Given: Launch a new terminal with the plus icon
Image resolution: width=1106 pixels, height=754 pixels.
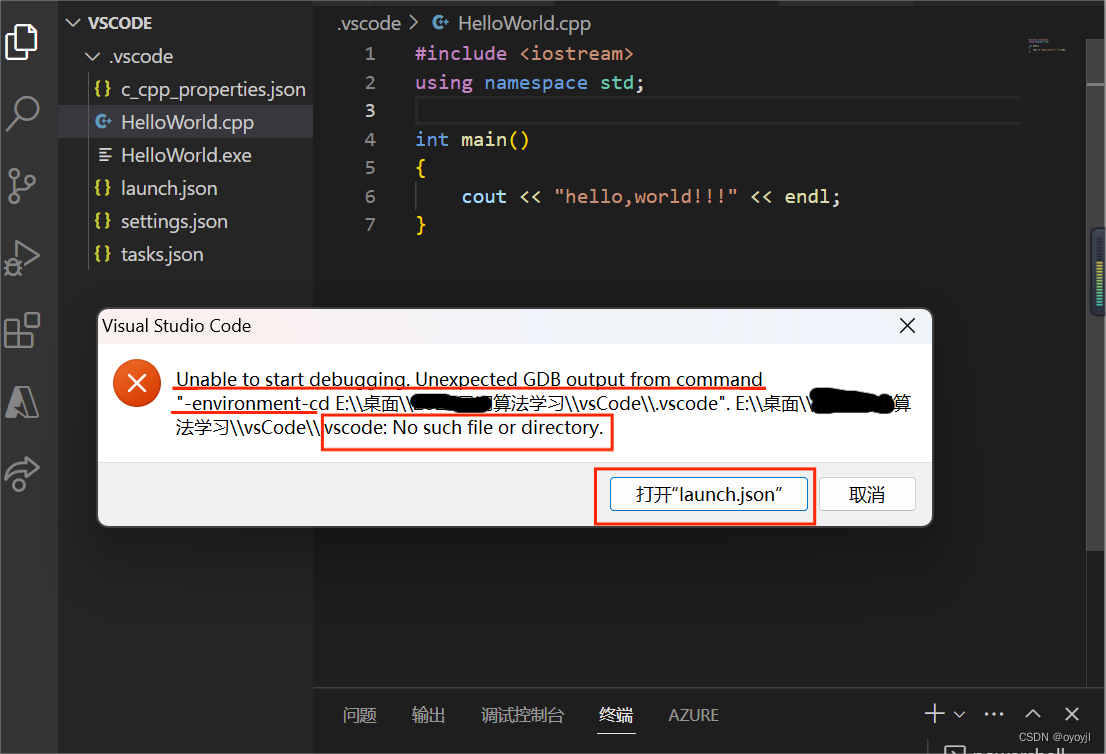Looking at the screenshot, I should click(x=932, y=713).
